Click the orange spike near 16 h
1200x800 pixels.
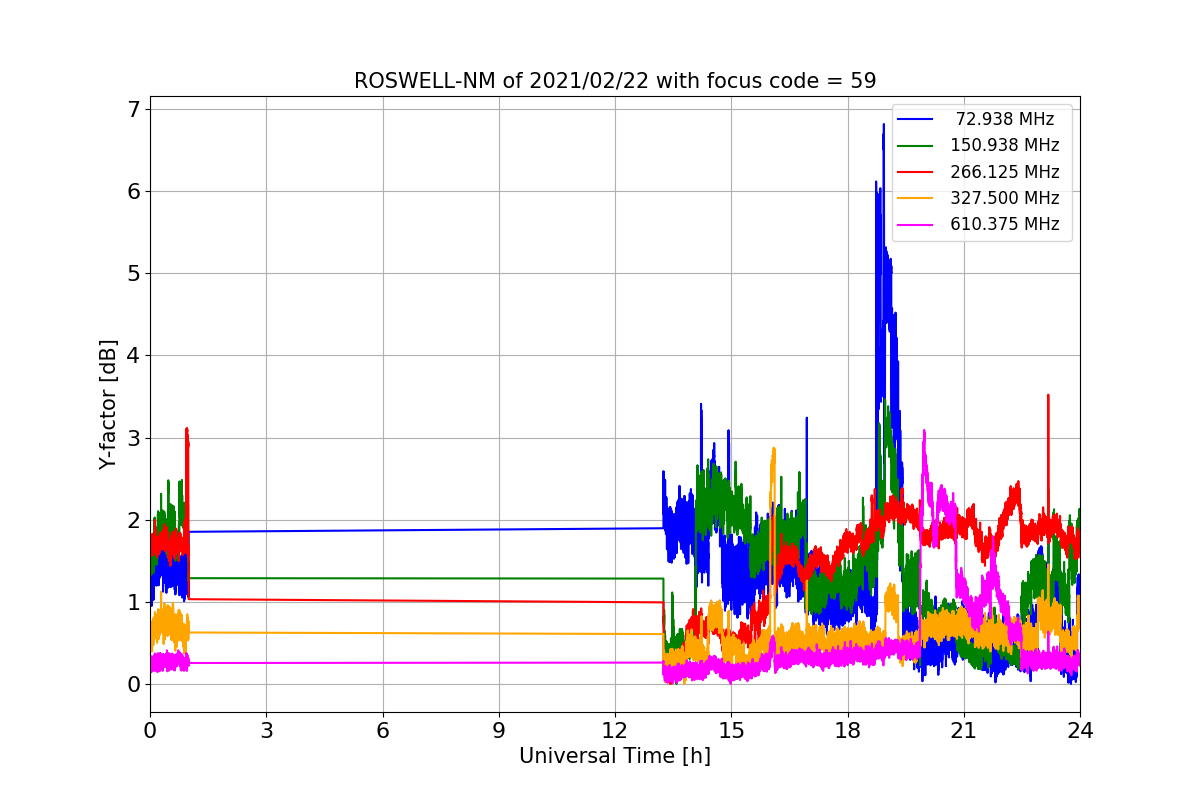[x=773, y=450]
